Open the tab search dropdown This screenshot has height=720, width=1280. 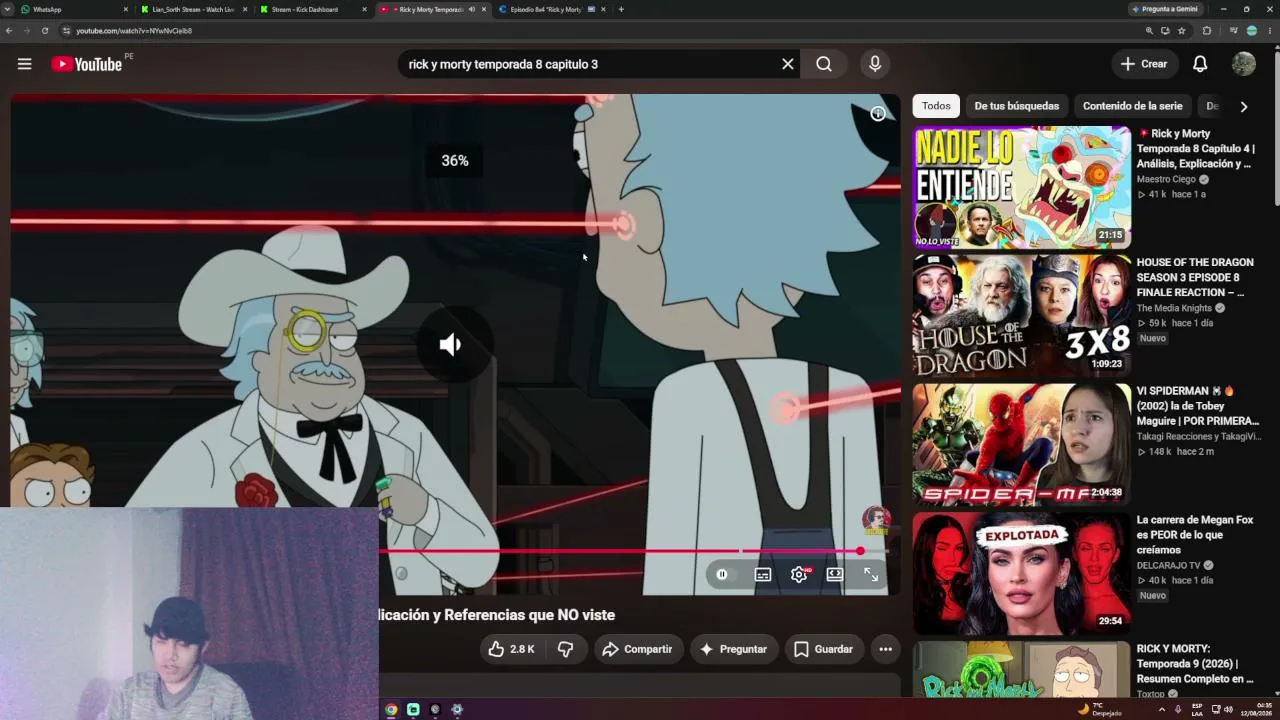coord(8,9)
